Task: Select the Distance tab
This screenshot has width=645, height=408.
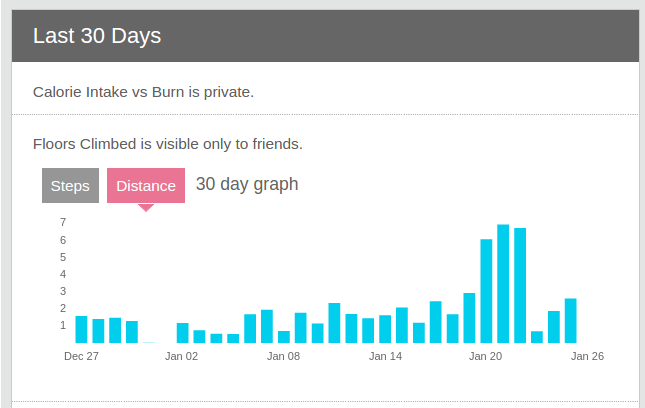Action: coord(146,185)
